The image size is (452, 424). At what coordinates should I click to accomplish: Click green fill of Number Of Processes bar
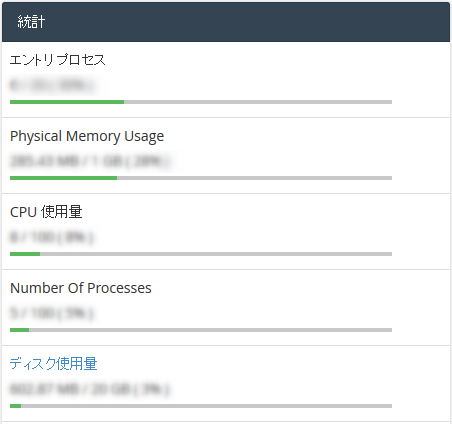(19, 330)
